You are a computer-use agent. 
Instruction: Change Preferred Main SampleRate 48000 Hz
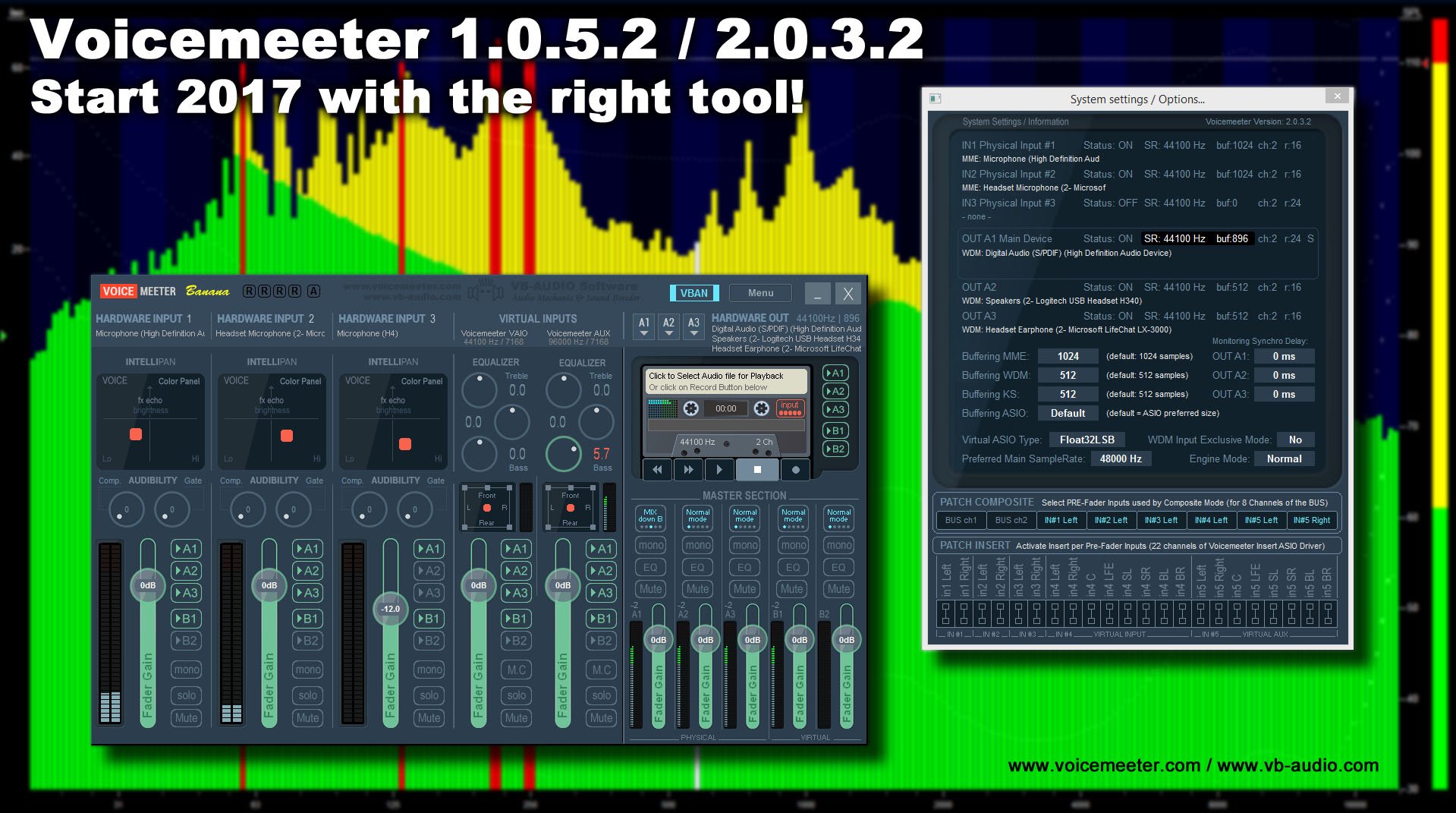[1121, 458]
